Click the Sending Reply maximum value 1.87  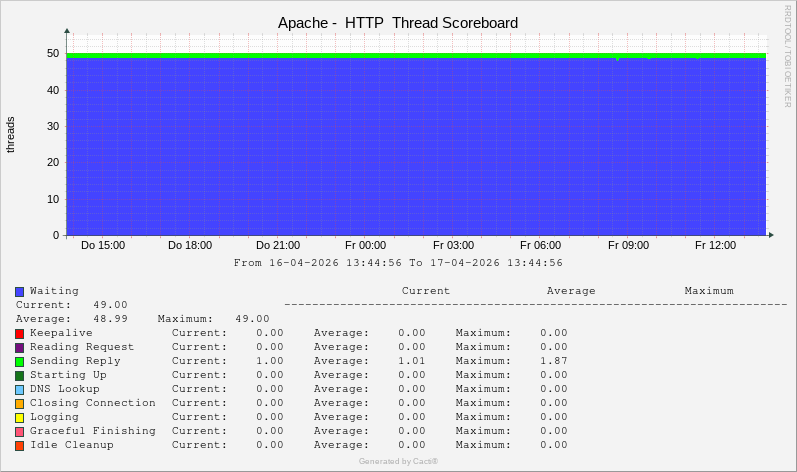(553, 361)
